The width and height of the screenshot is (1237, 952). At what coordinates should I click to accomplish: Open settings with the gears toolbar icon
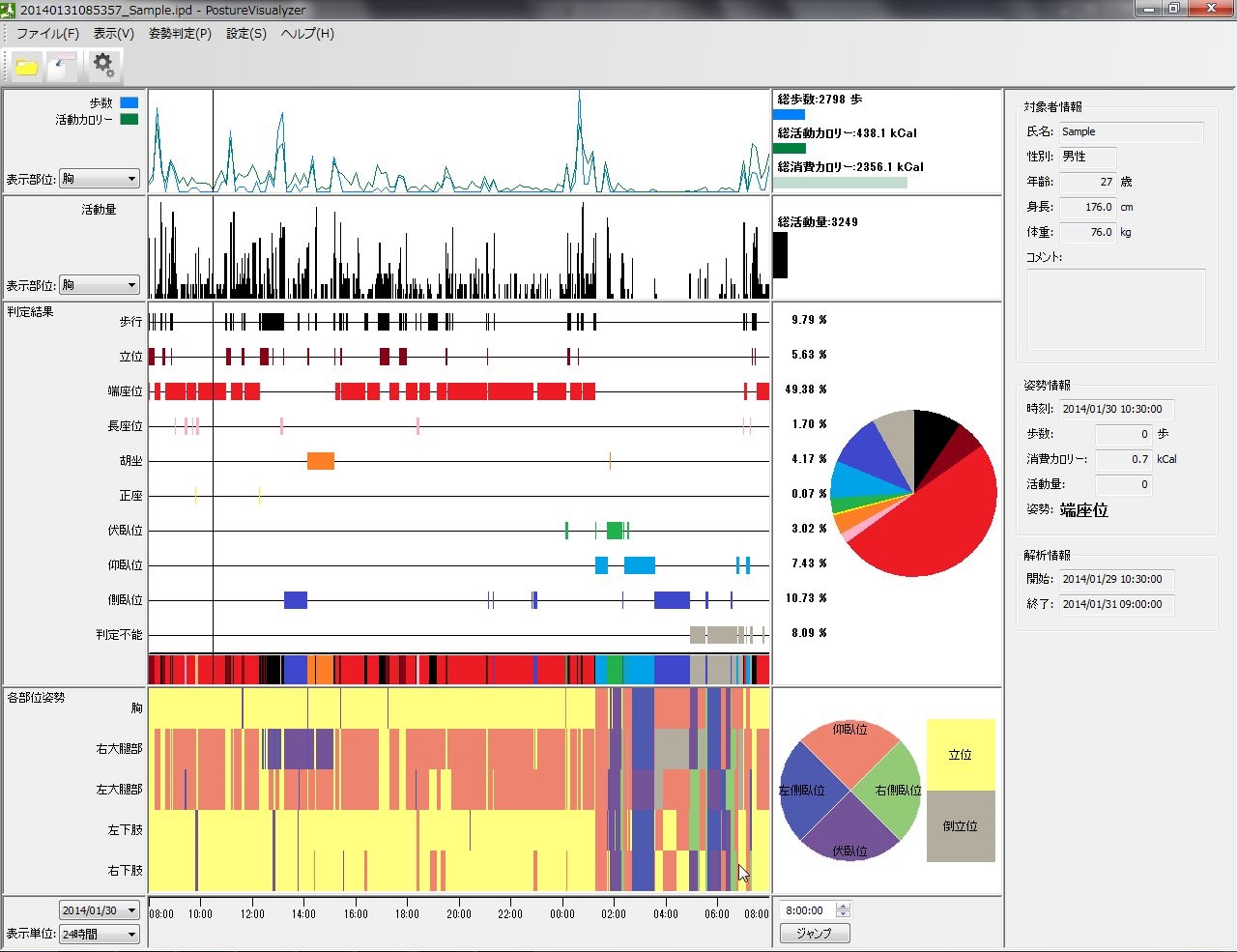[x=102, y=66]
